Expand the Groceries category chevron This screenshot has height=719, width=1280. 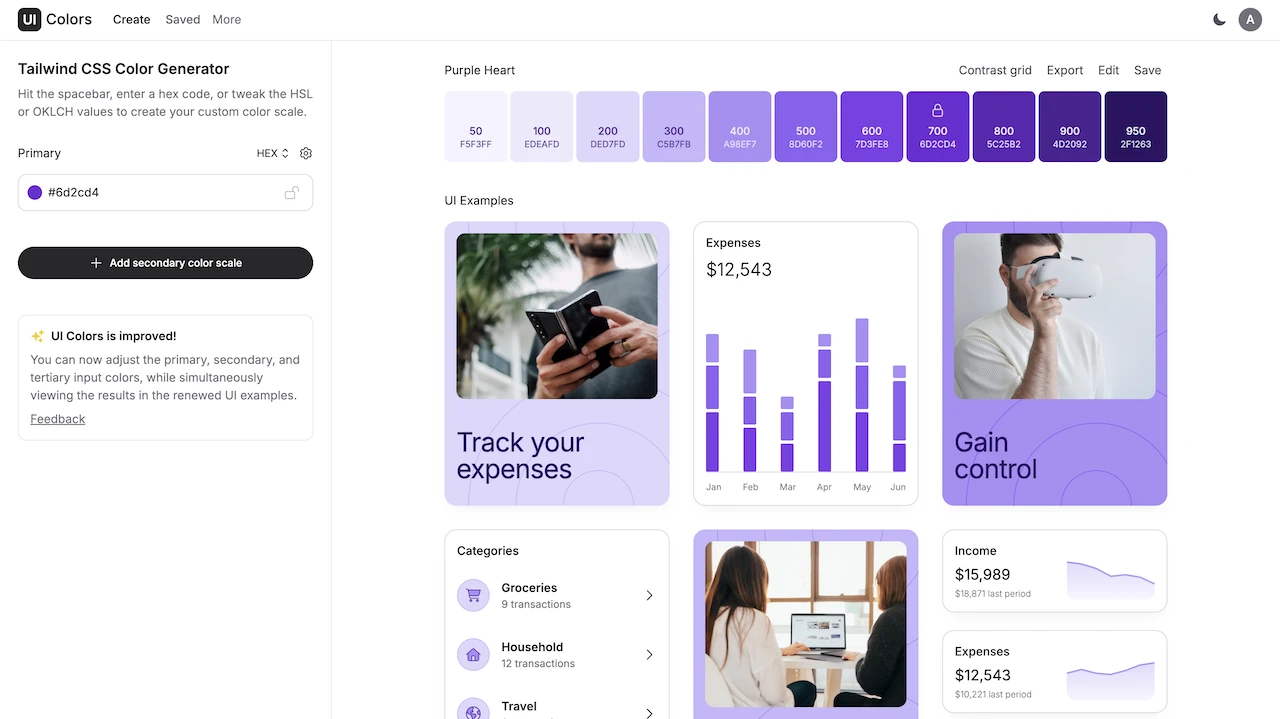click(649, 595)
